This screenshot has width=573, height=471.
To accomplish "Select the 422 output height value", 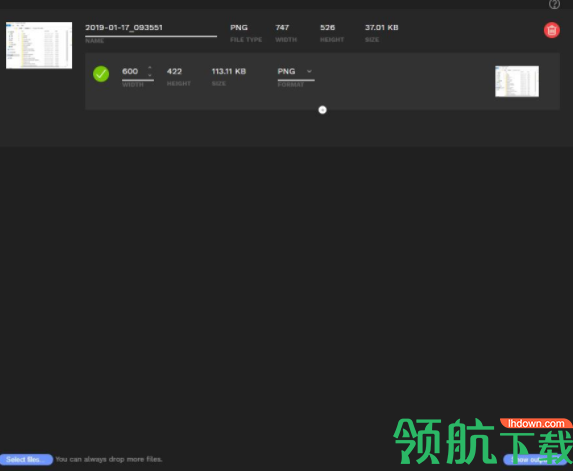I will 174,71.
